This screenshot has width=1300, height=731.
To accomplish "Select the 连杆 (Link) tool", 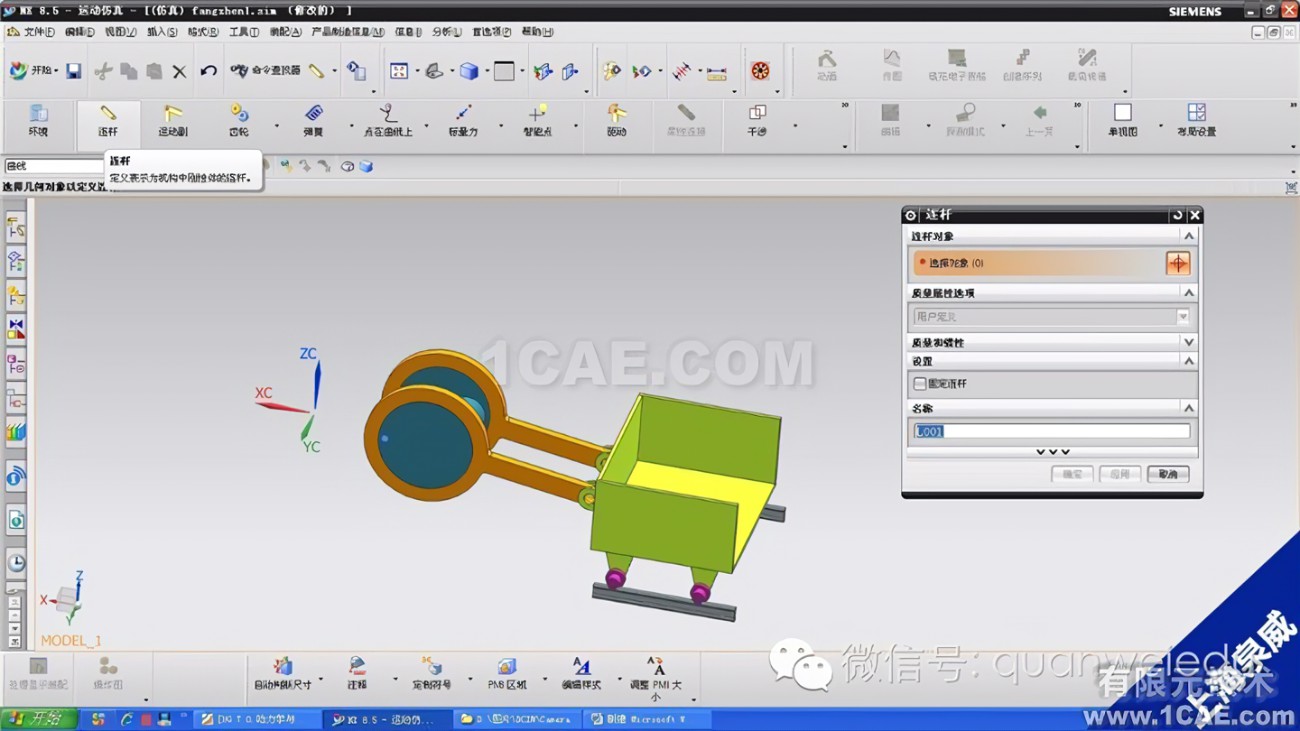I will pyautogui.click(x=108, y=121).
